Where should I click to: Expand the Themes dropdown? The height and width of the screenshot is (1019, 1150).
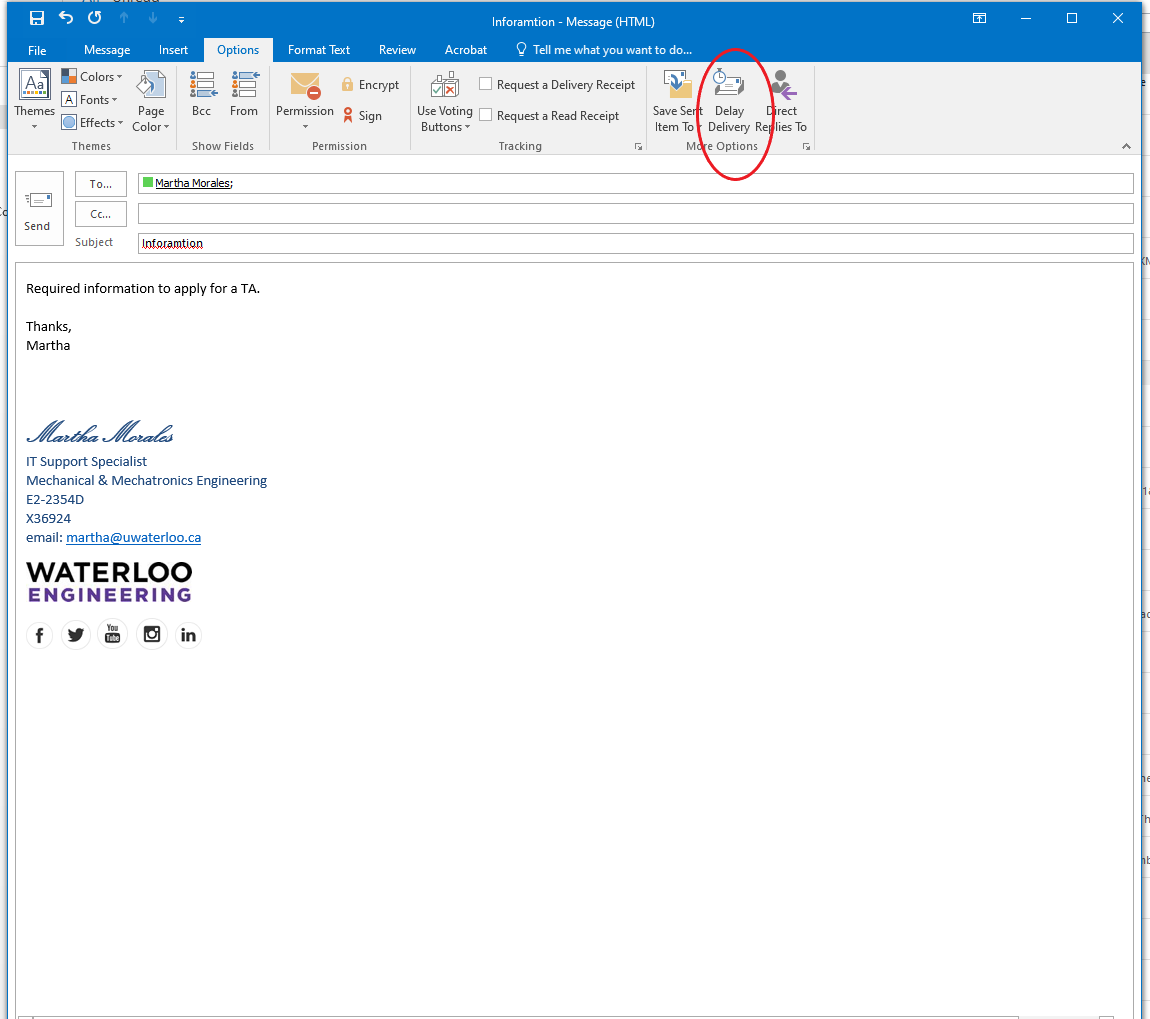34,100
